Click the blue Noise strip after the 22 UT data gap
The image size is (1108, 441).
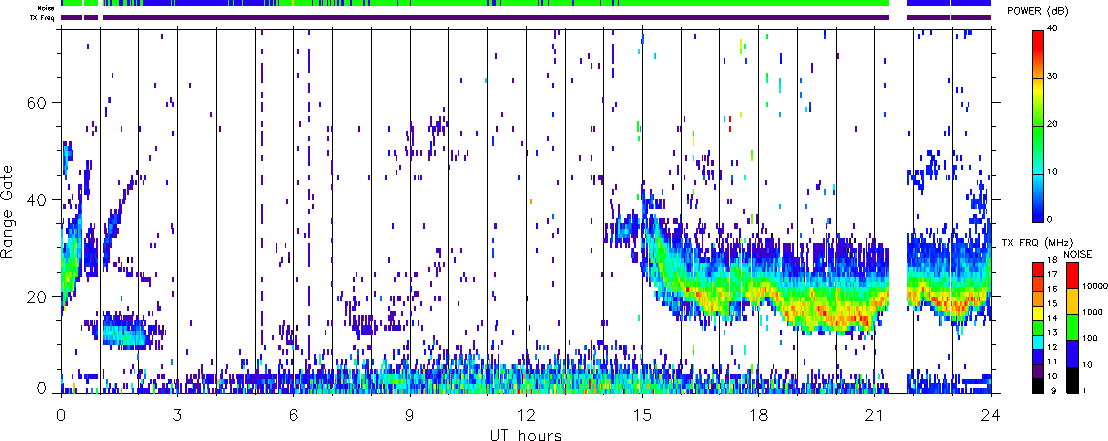(949, 4)
